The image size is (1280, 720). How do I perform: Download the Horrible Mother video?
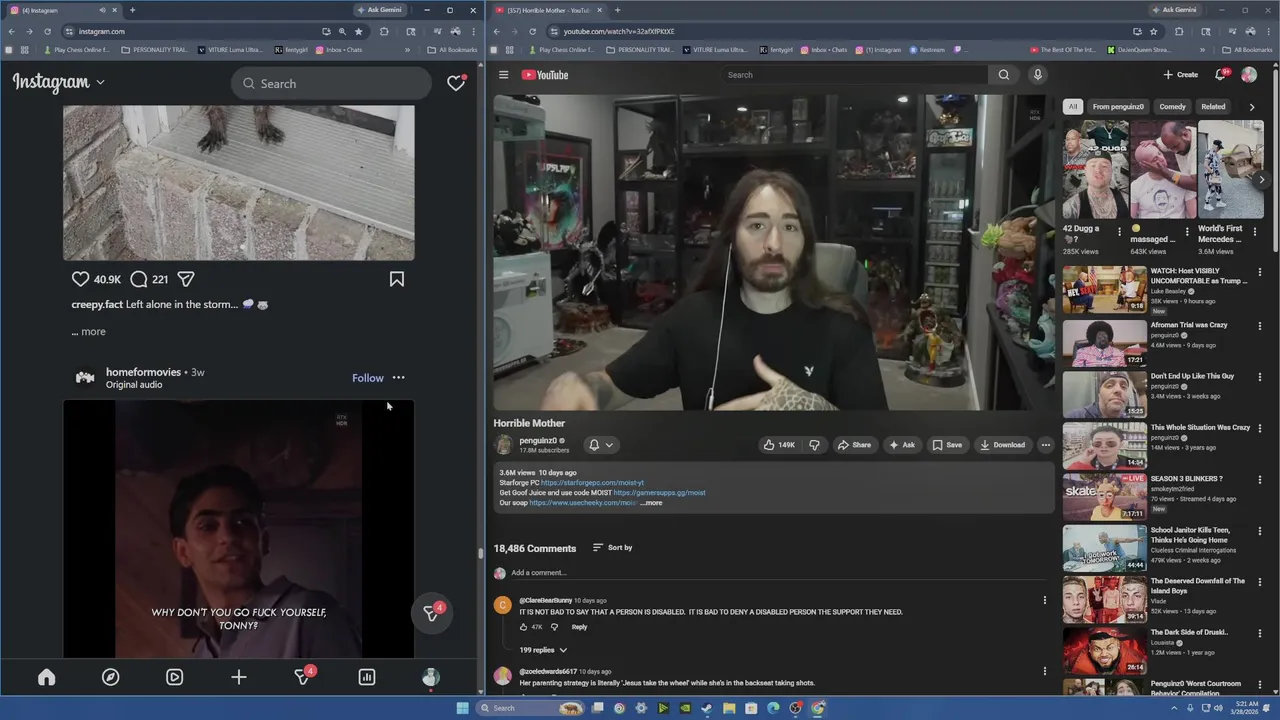coord(1002,445)
